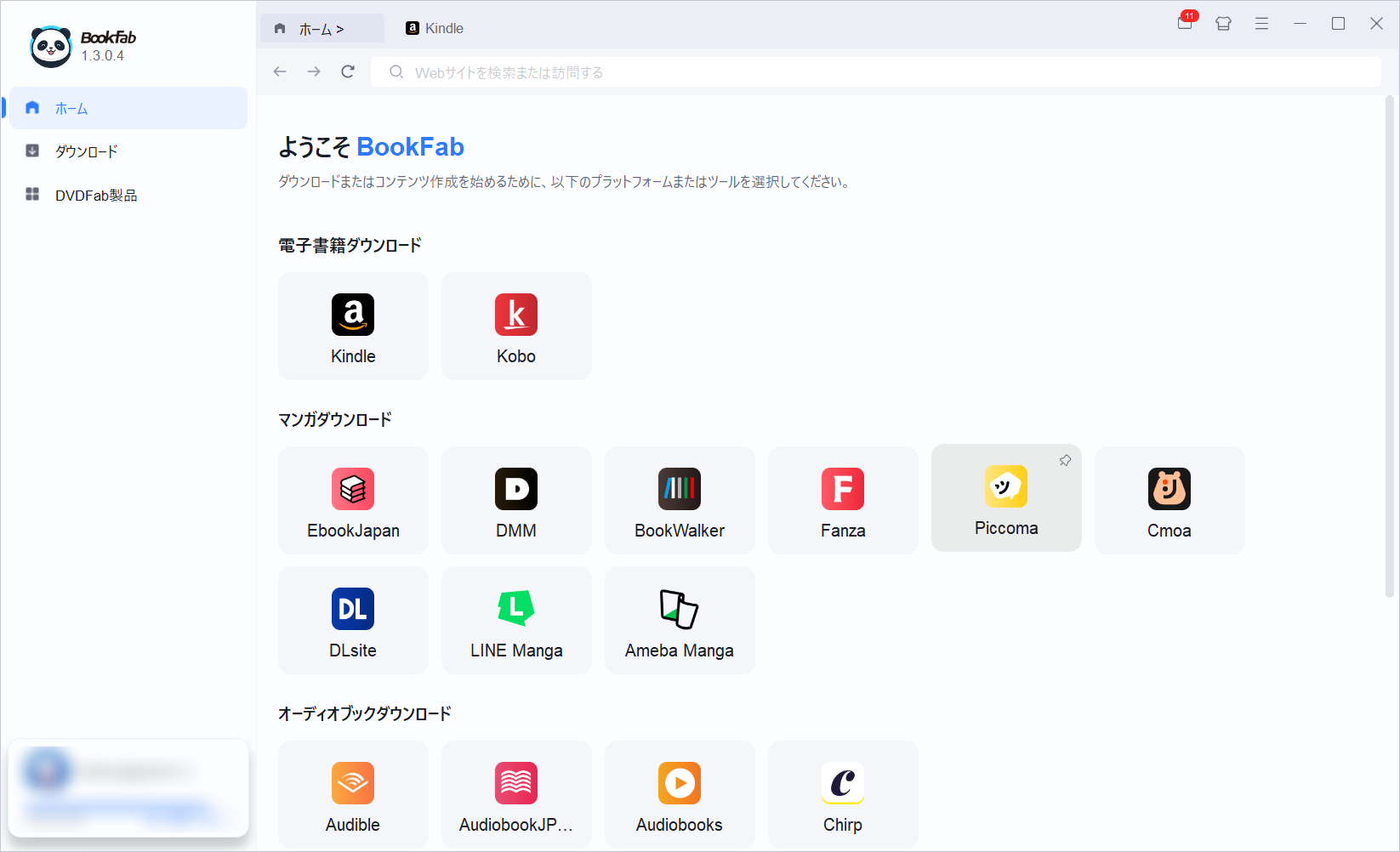Pin the Piccoma tile with pushpin icon
The width and height of the screenshot is (1400, 852).
(1065, 460)
